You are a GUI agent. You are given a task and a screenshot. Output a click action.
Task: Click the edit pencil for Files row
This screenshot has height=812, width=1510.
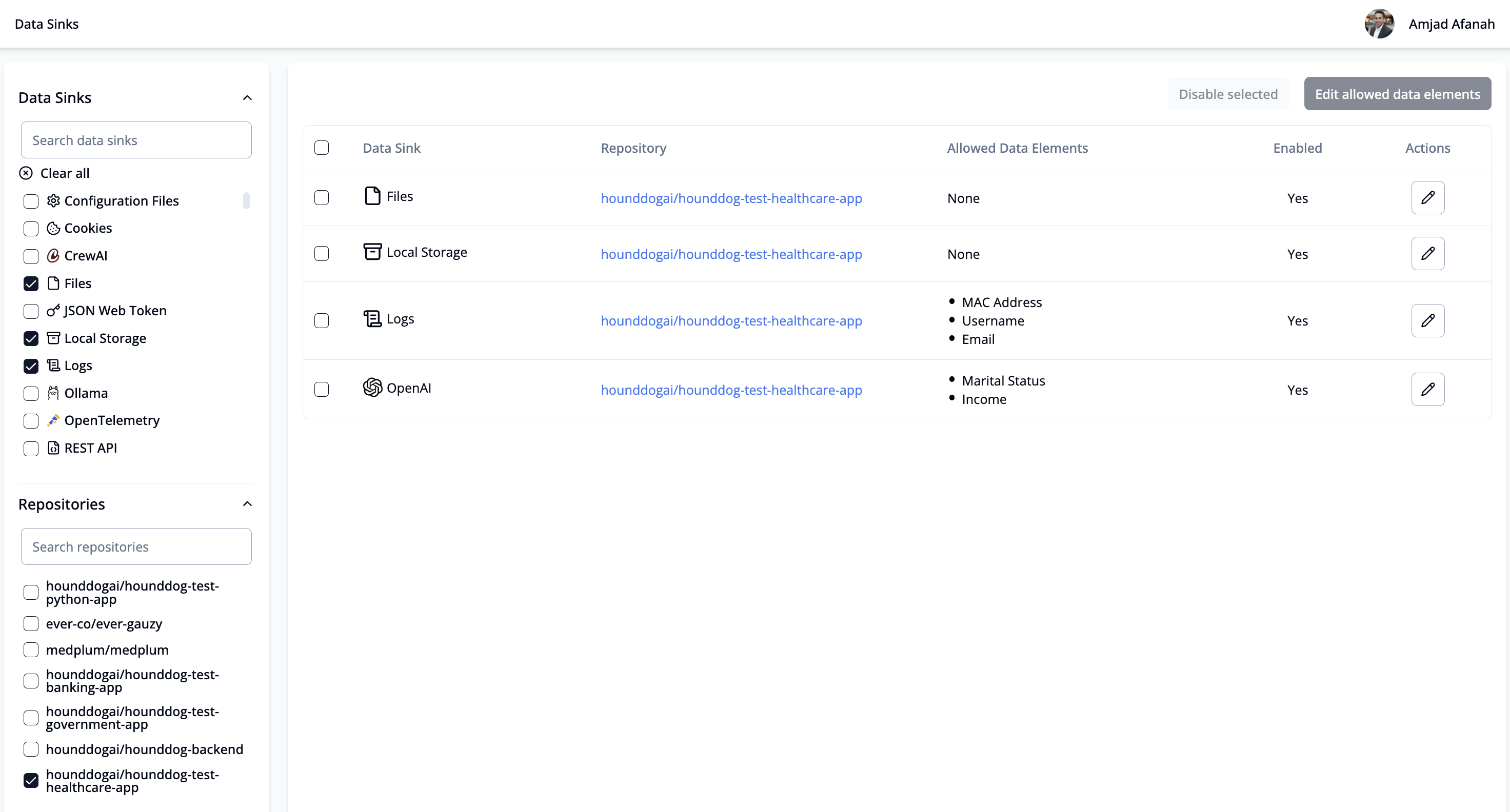[1427, 197]
